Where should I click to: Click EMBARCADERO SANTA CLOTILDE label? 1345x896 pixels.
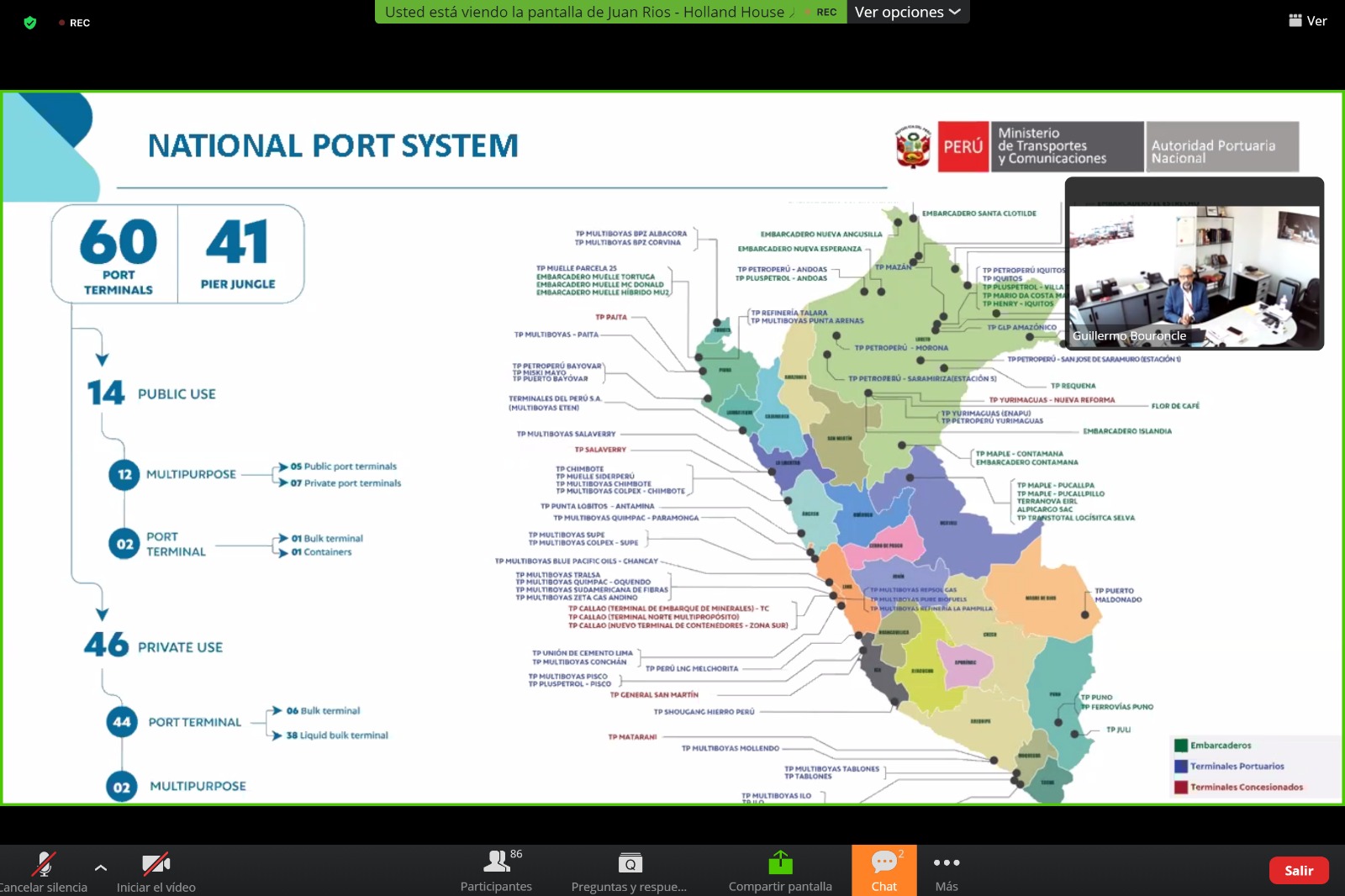979,213
